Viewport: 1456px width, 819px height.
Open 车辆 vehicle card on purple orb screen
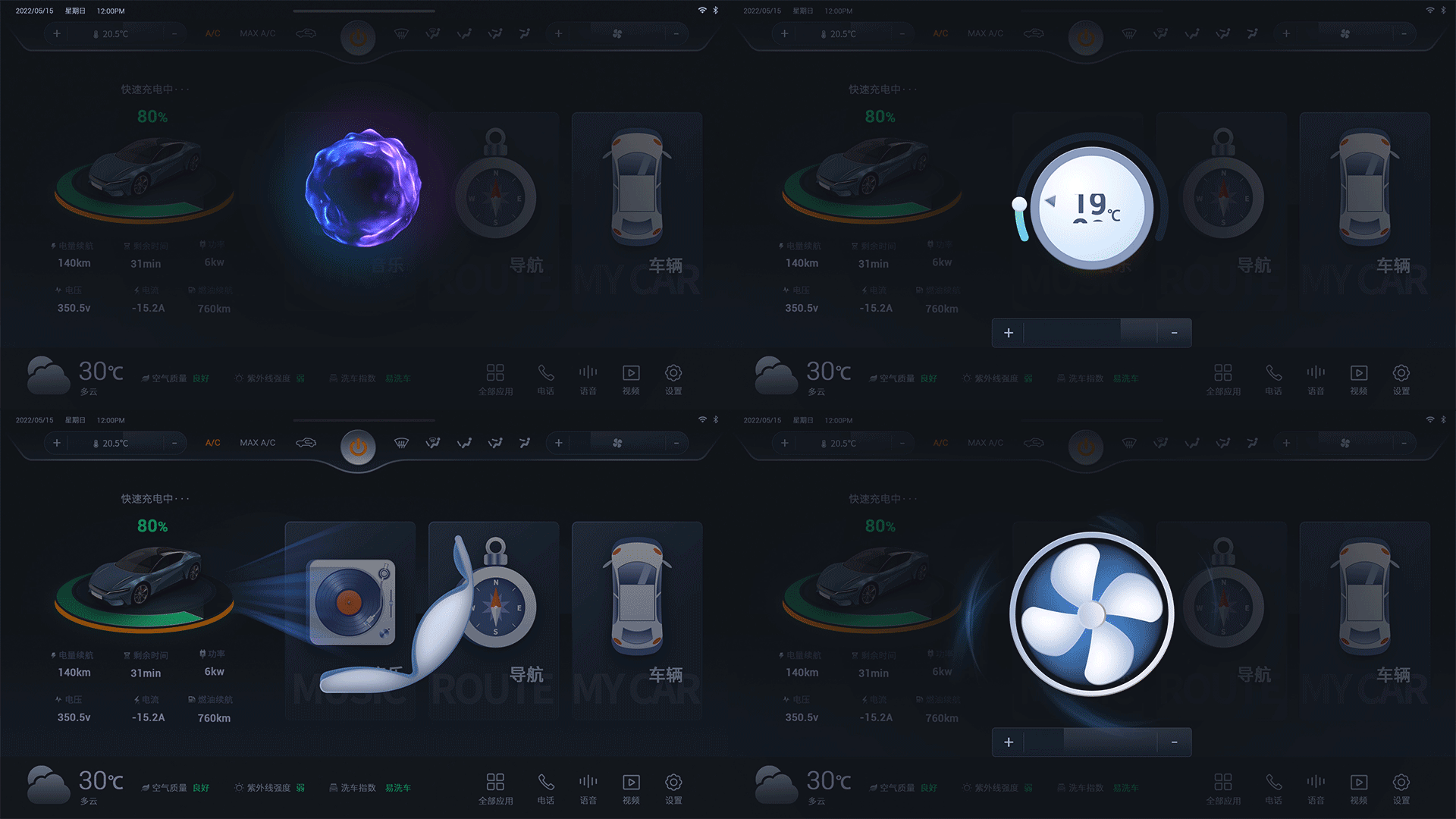[x=637, y=210]
